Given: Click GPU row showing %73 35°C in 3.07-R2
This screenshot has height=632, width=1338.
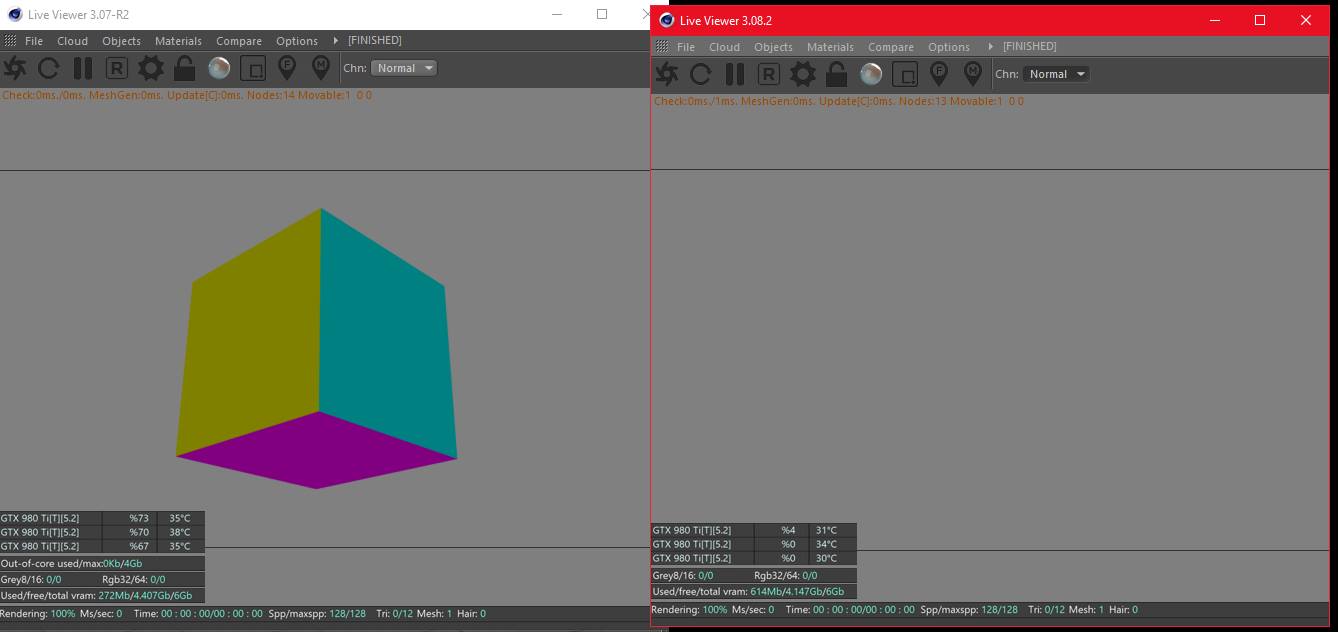Looking at the screenshot, I should click(x=102, y=518).
